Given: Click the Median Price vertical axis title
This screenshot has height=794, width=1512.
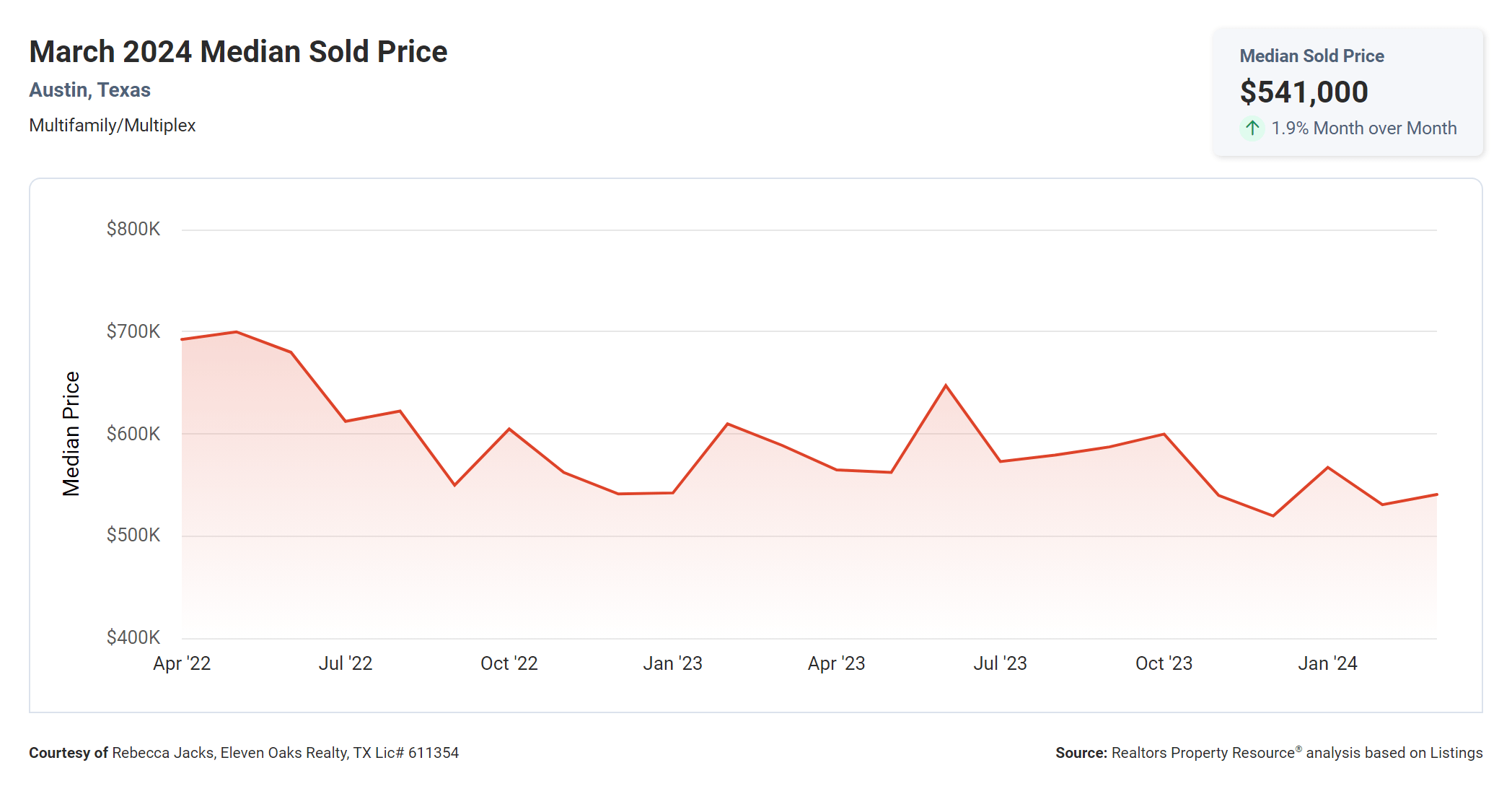Looking at the screenshot, I should pos(71,434).
